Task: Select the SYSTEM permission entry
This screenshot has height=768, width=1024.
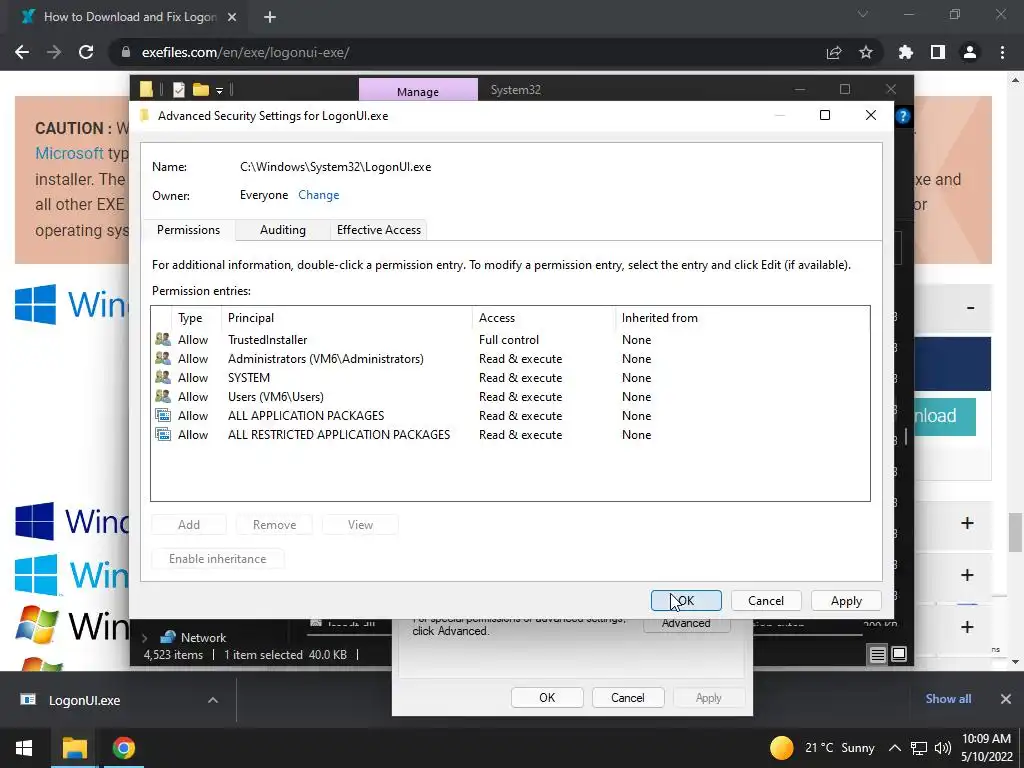Action: click(509, 377)
